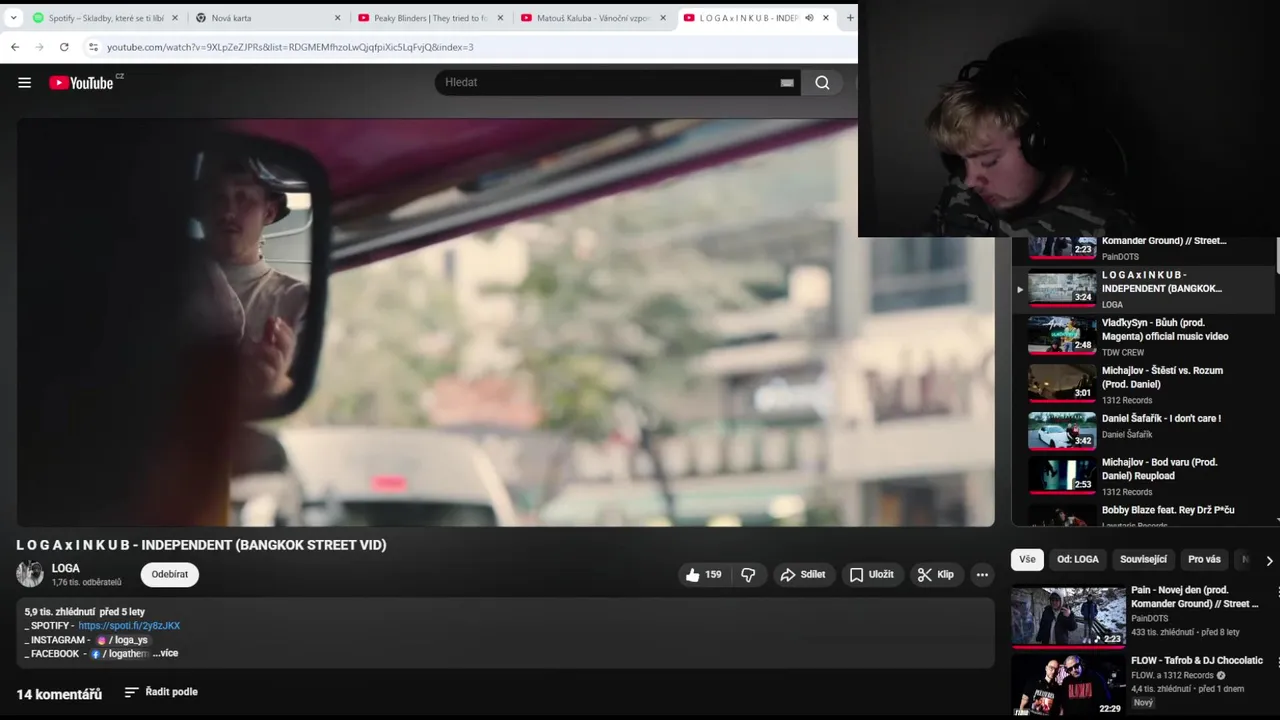Switch to the Matouš Kaluba tab
Image resolution: width=1280 pixels, height=720 pixels.
point(593,18)
